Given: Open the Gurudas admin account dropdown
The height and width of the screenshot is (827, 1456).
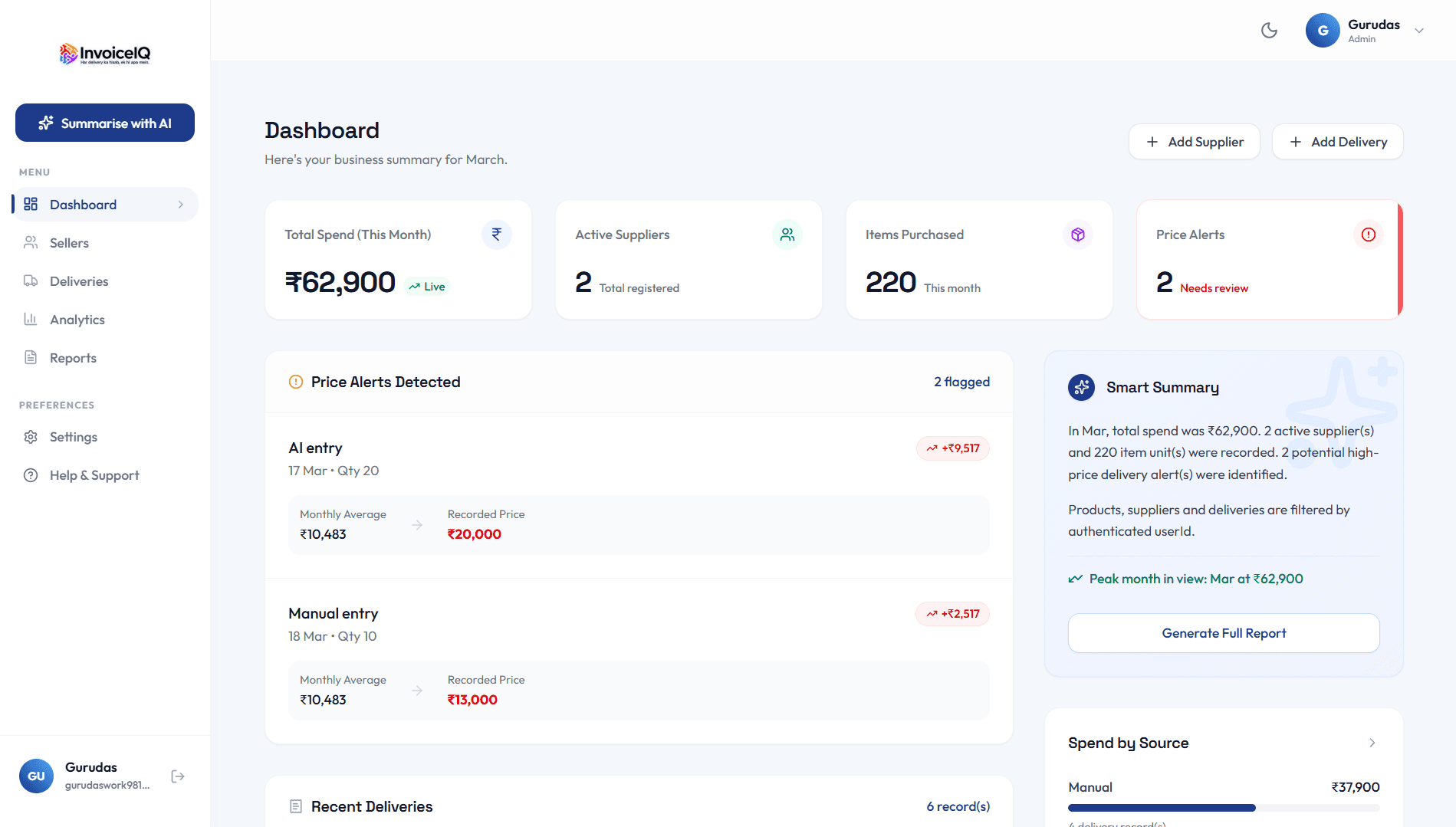Looking at the screenshot, I should pyautogui.click(x=1418, y=31).
